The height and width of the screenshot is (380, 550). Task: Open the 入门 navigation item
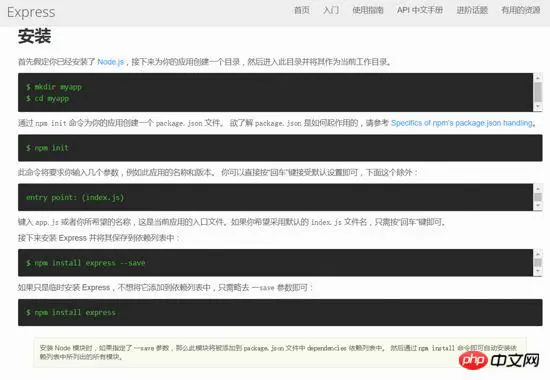(331, 10)
